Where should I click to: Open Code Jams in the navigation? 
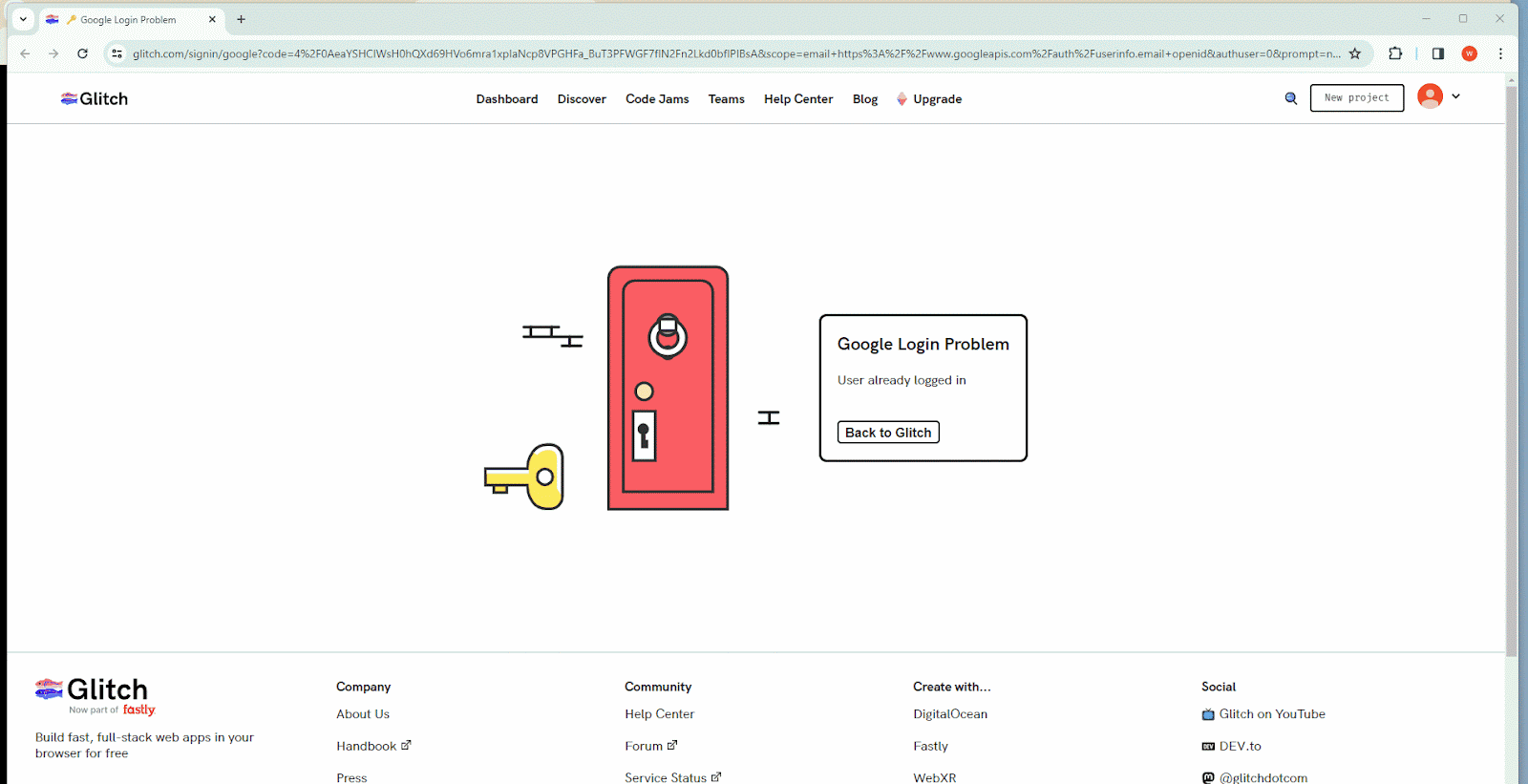[657, 99]
